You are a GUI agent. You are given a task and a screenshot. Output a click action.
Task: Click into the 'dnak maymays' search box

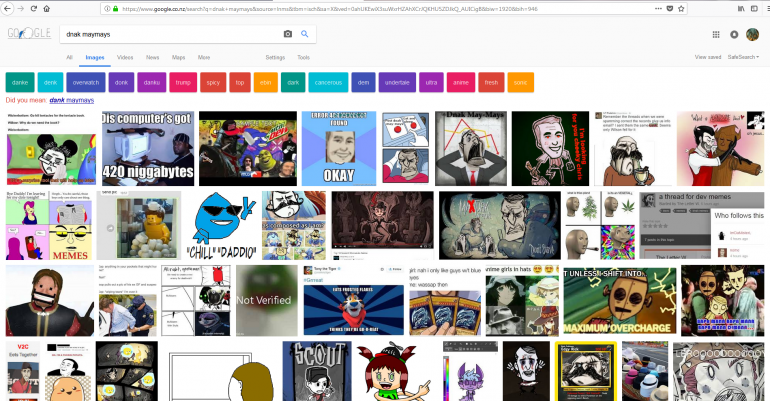click(172, 34)
